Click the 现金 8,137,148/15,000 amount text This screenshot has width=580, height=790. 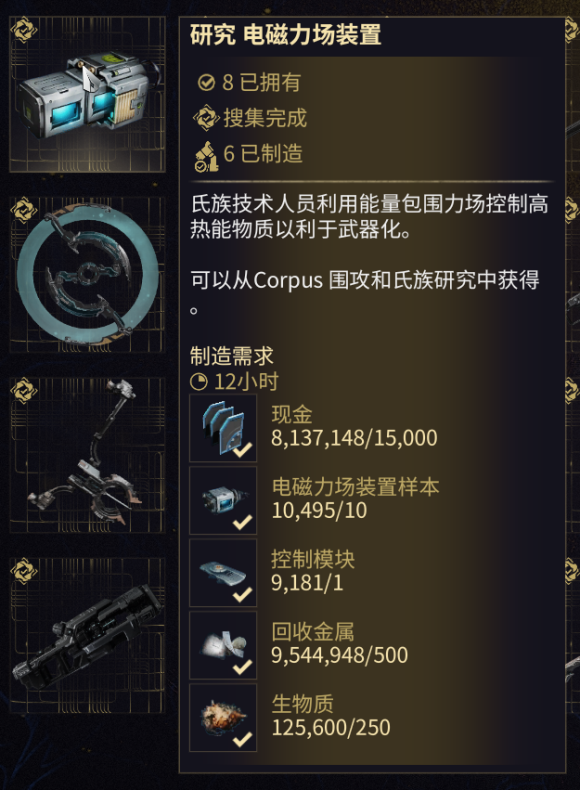coord(354,438)
